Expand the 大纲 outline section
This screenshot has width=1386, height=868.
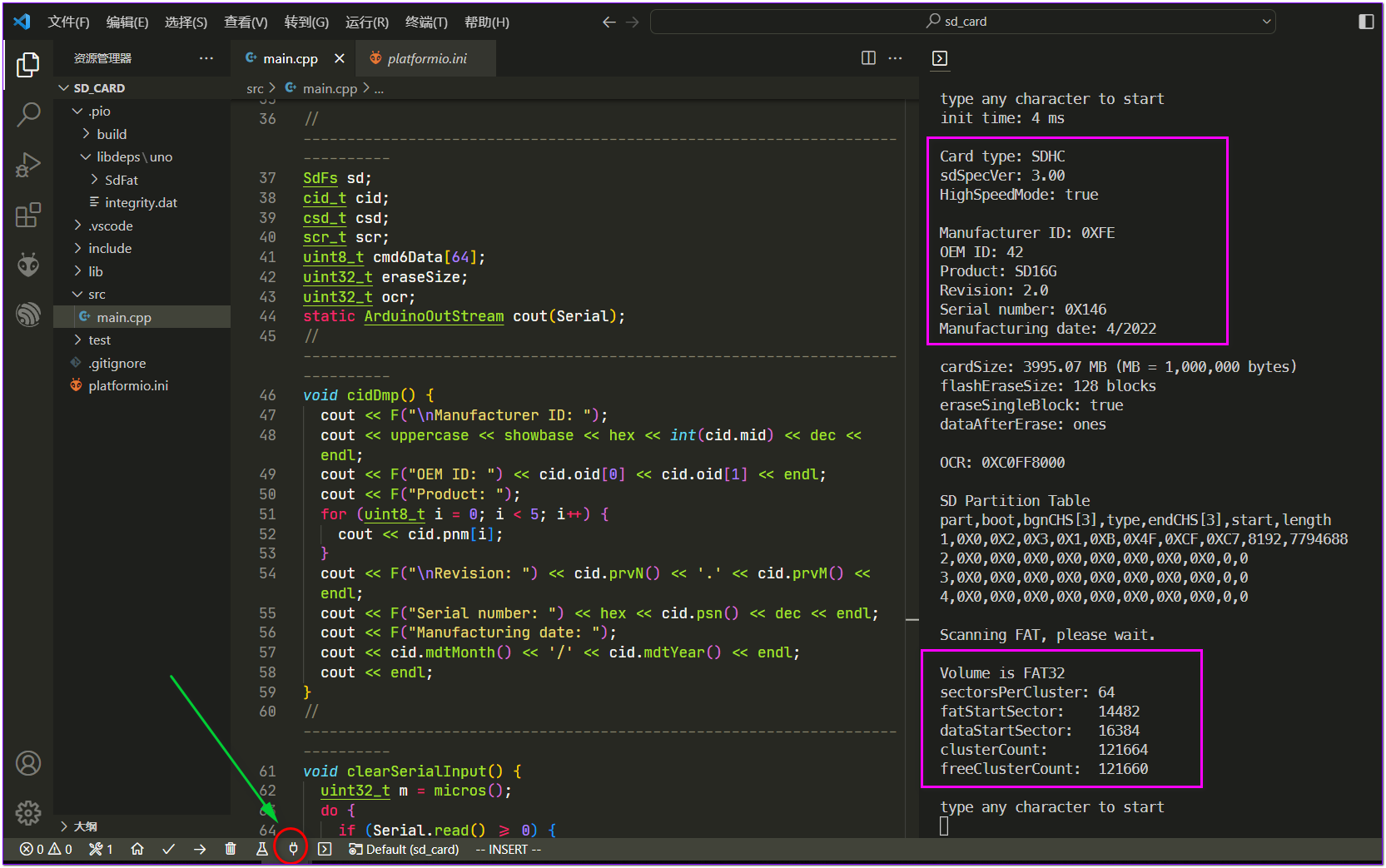point(142,826)
